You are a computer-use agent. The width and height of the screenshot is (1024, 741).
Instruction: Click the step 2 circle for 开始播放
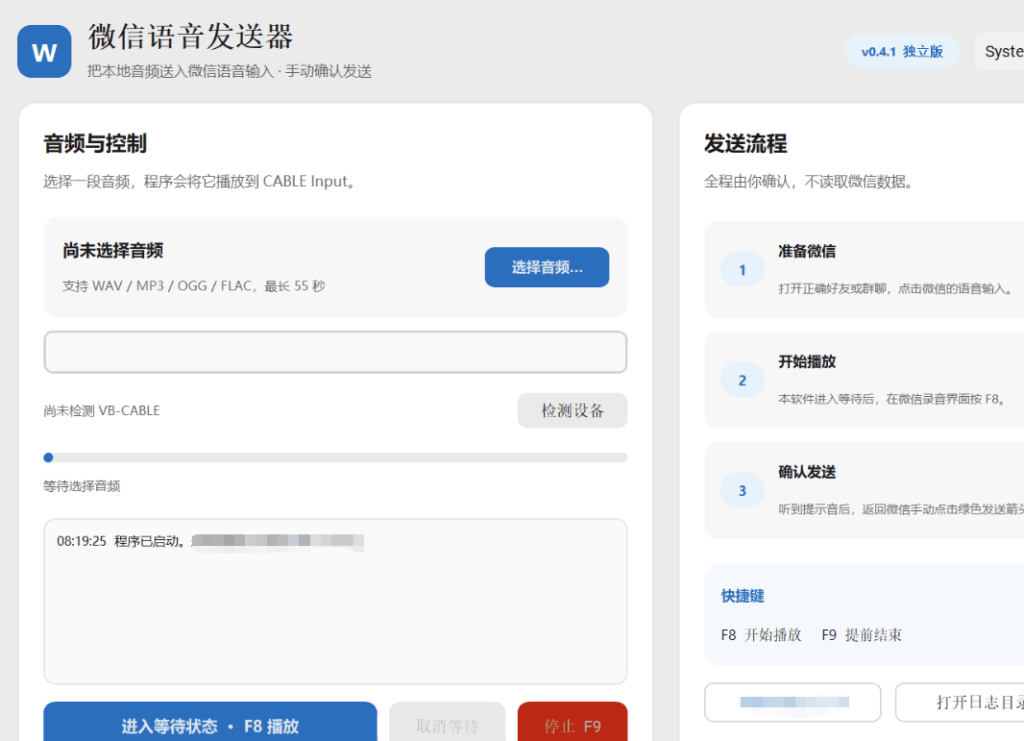tap(743, 380)
